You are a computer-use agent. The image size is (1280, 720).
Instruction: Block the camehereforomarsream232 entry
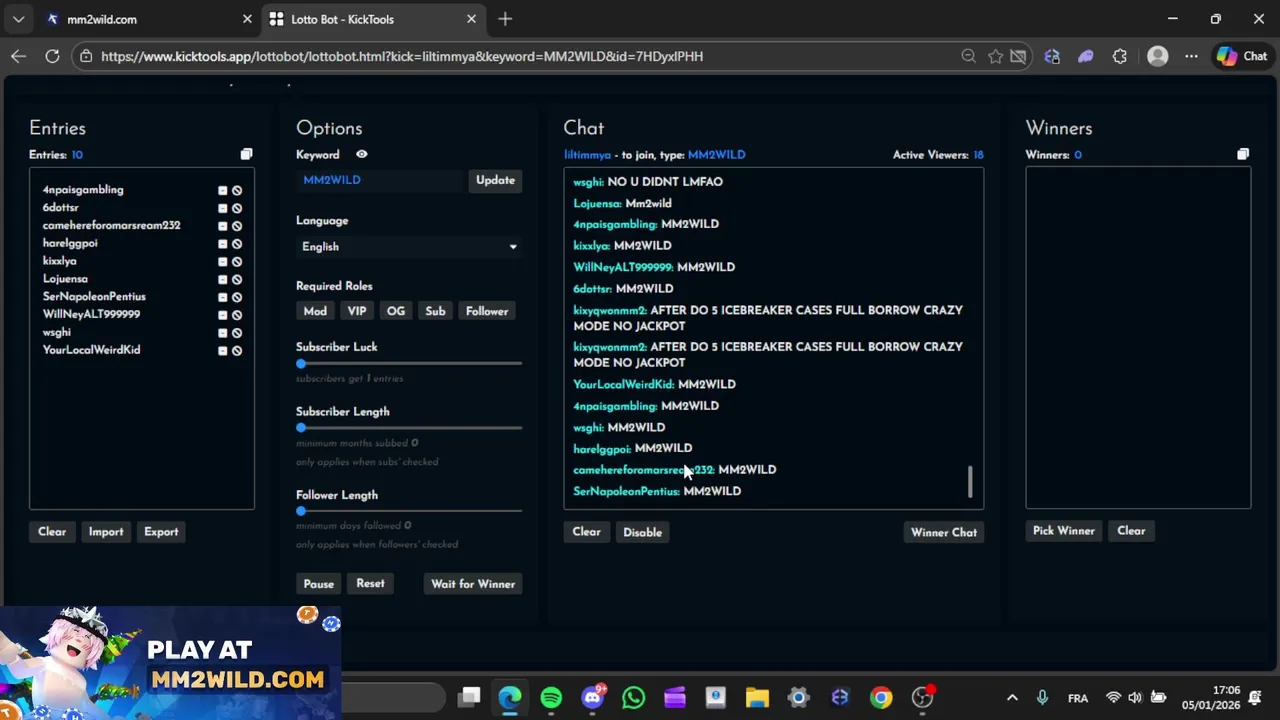click(x=237, y=226)
